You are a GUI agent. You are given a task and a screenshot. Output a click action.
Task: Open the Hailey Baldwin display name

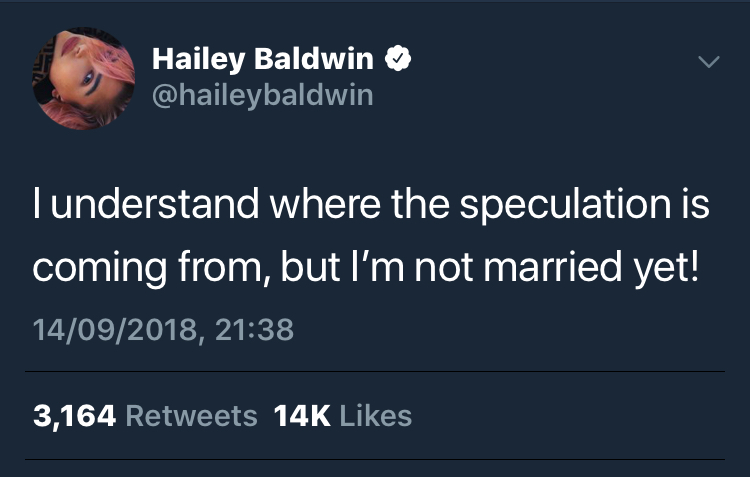tap(263, 59)
